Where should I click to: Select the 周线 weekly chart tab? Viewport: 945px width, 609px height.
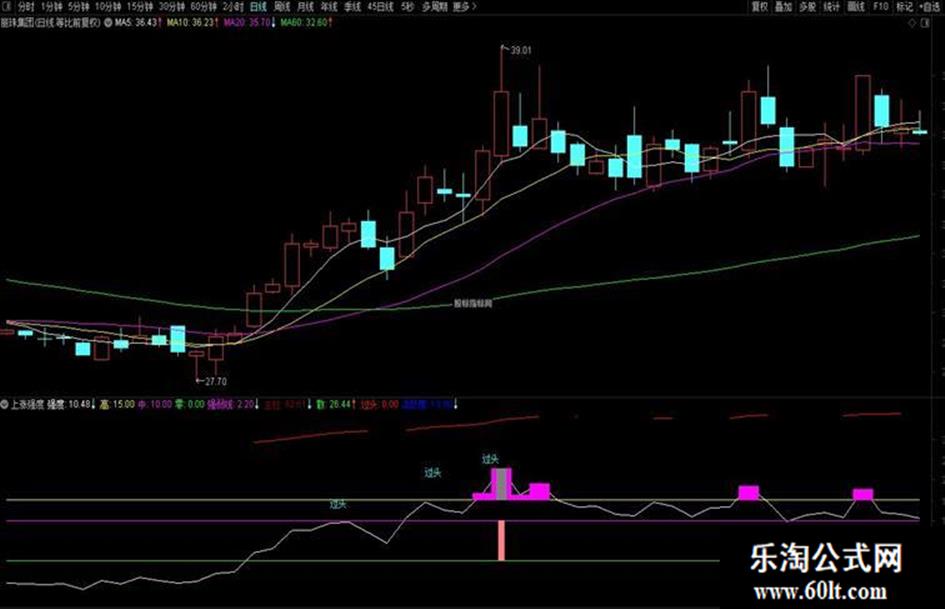(x=282, y=7)
